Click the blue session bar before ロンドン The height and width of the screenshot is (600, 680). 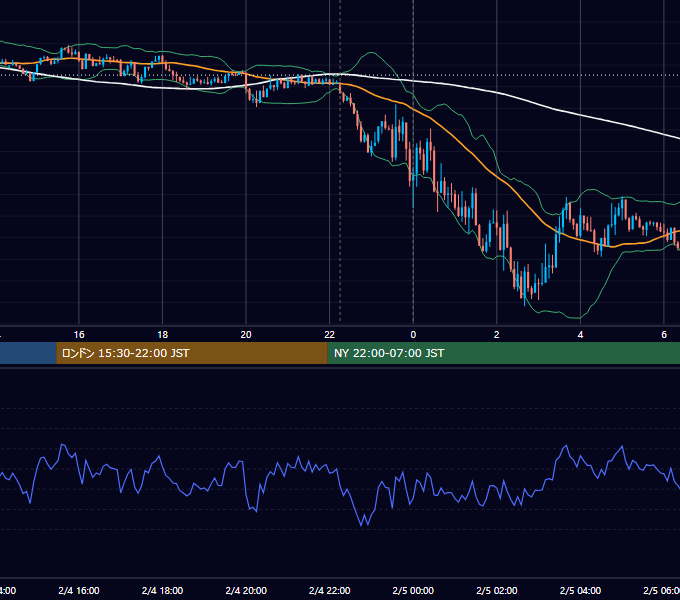[x=28, y=353]
